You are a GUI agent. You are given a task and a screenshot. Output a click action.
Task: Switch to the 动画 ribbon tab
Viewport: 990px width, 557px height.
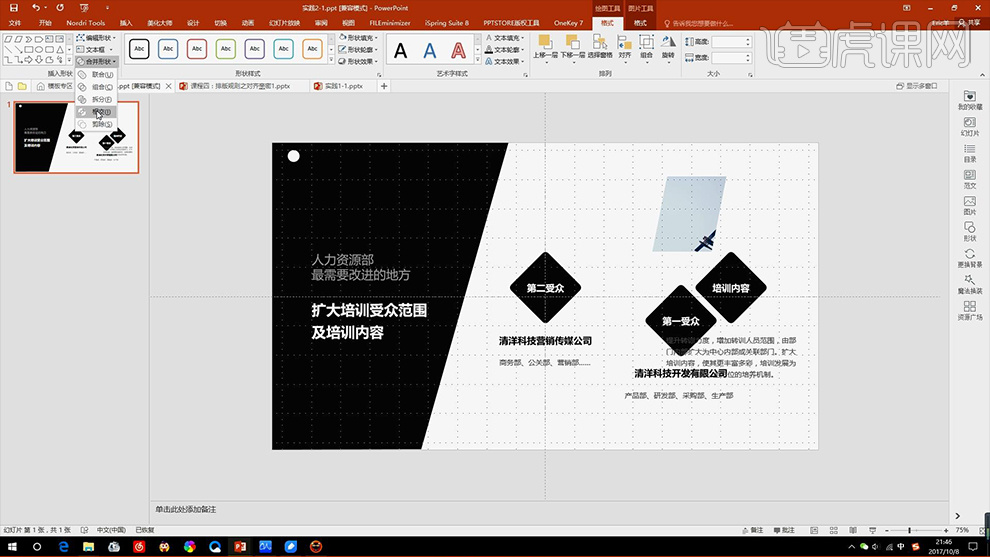click(247, 22)
